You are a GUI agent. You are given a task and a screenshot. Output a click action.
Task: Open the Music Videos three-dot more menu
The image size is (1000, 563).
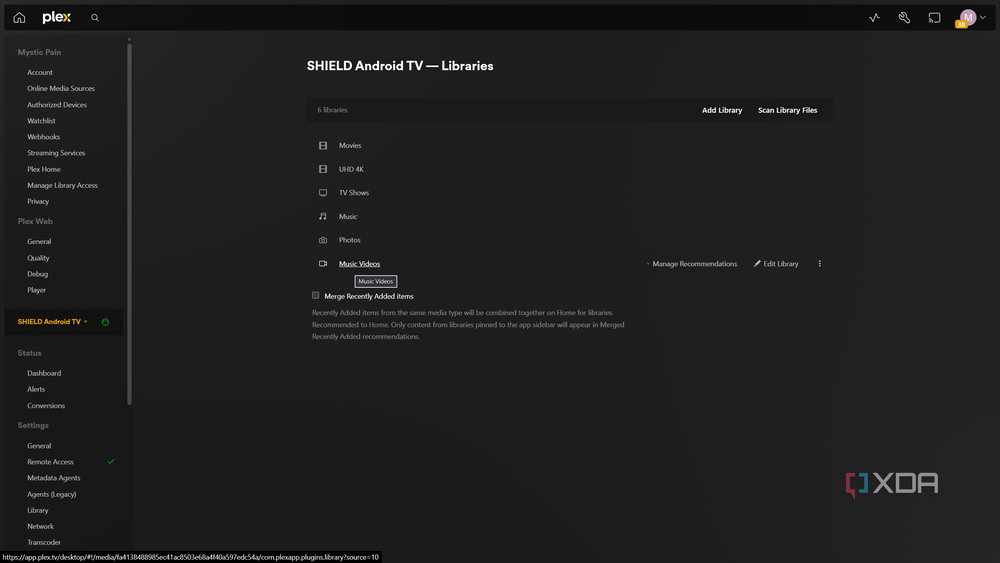[x=820, y=263]
